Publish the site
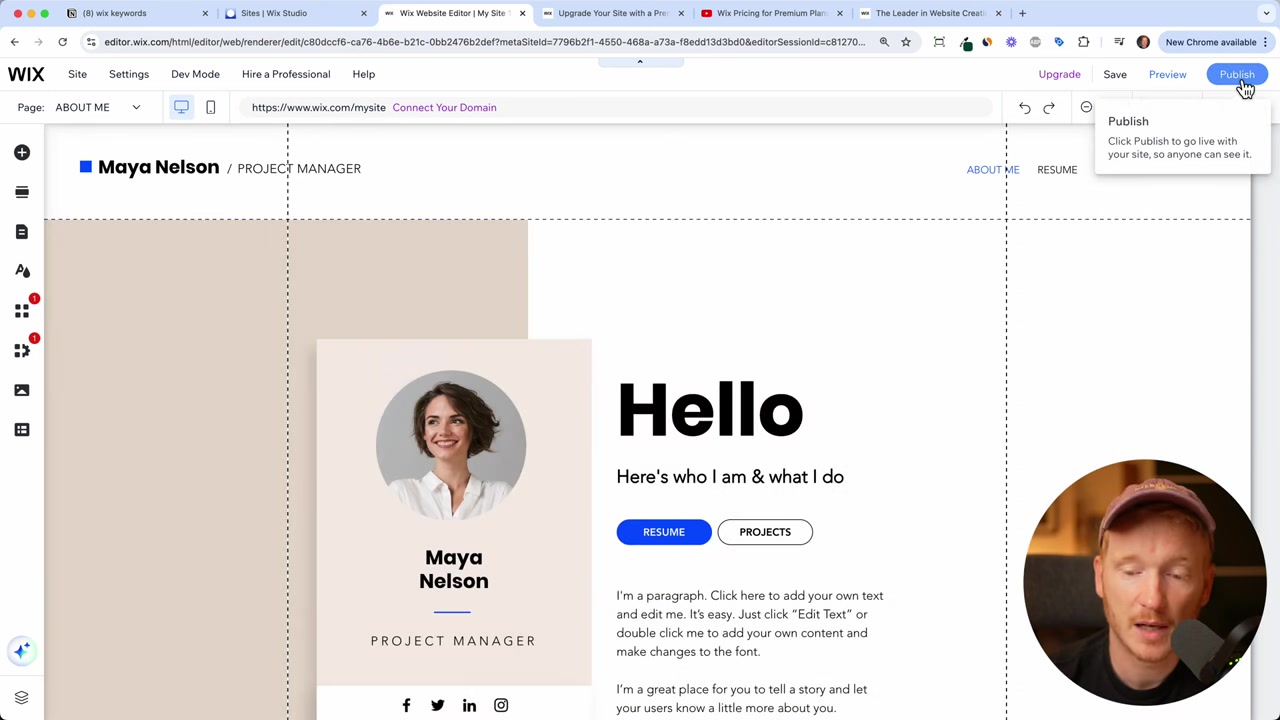The width and height of the screenshot is (1280, 720). click(x=1237, y=74)
